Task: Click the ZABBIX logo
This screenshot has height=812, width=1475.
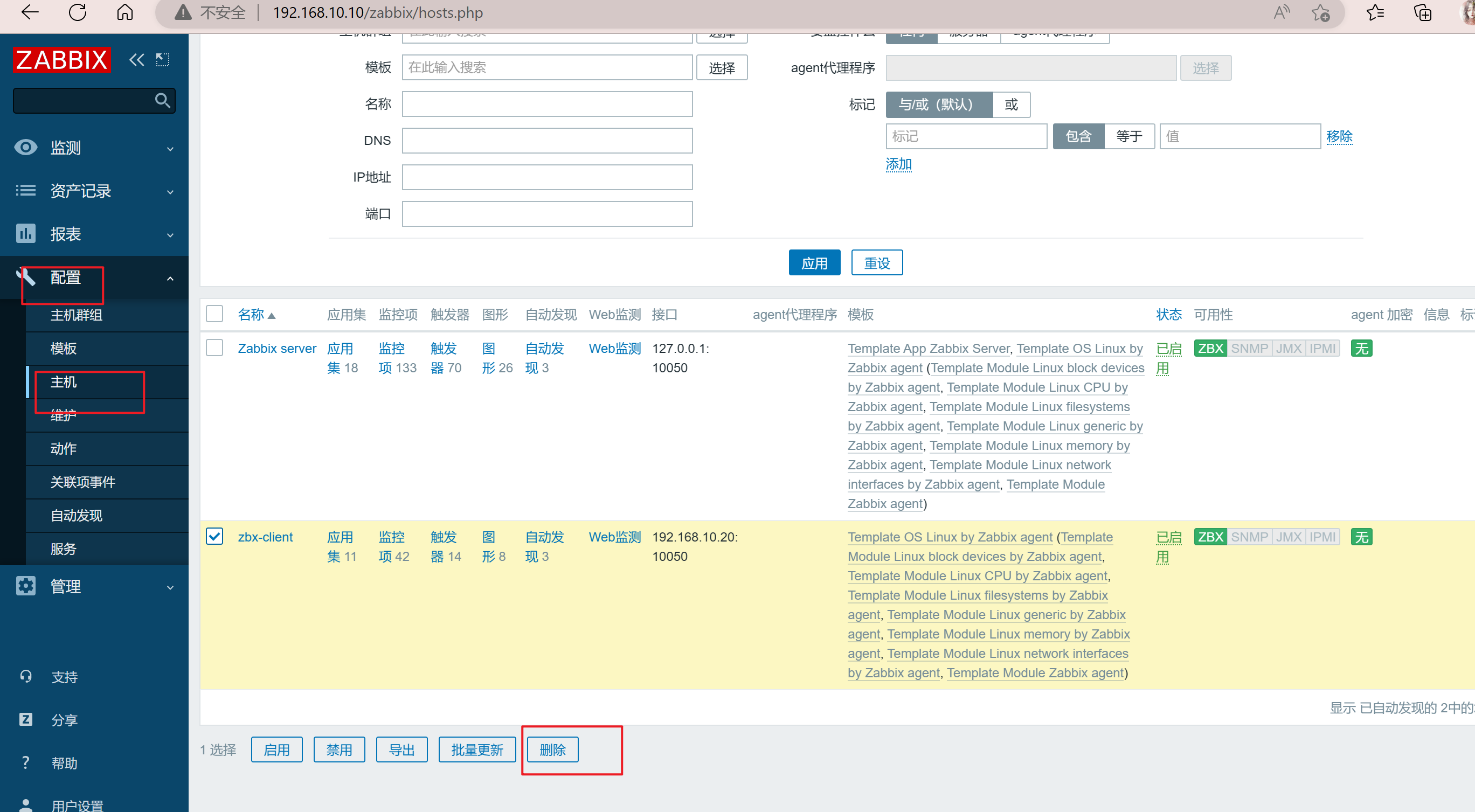Action: (62, 60)
